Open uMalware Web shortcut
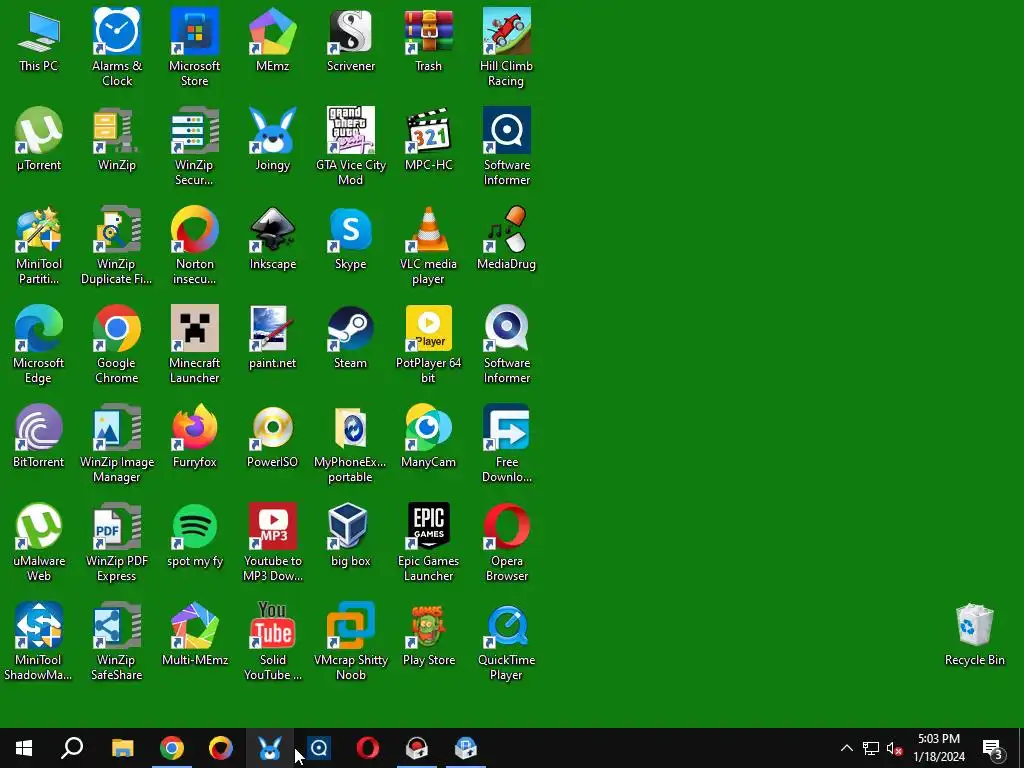 click(39, 542)
